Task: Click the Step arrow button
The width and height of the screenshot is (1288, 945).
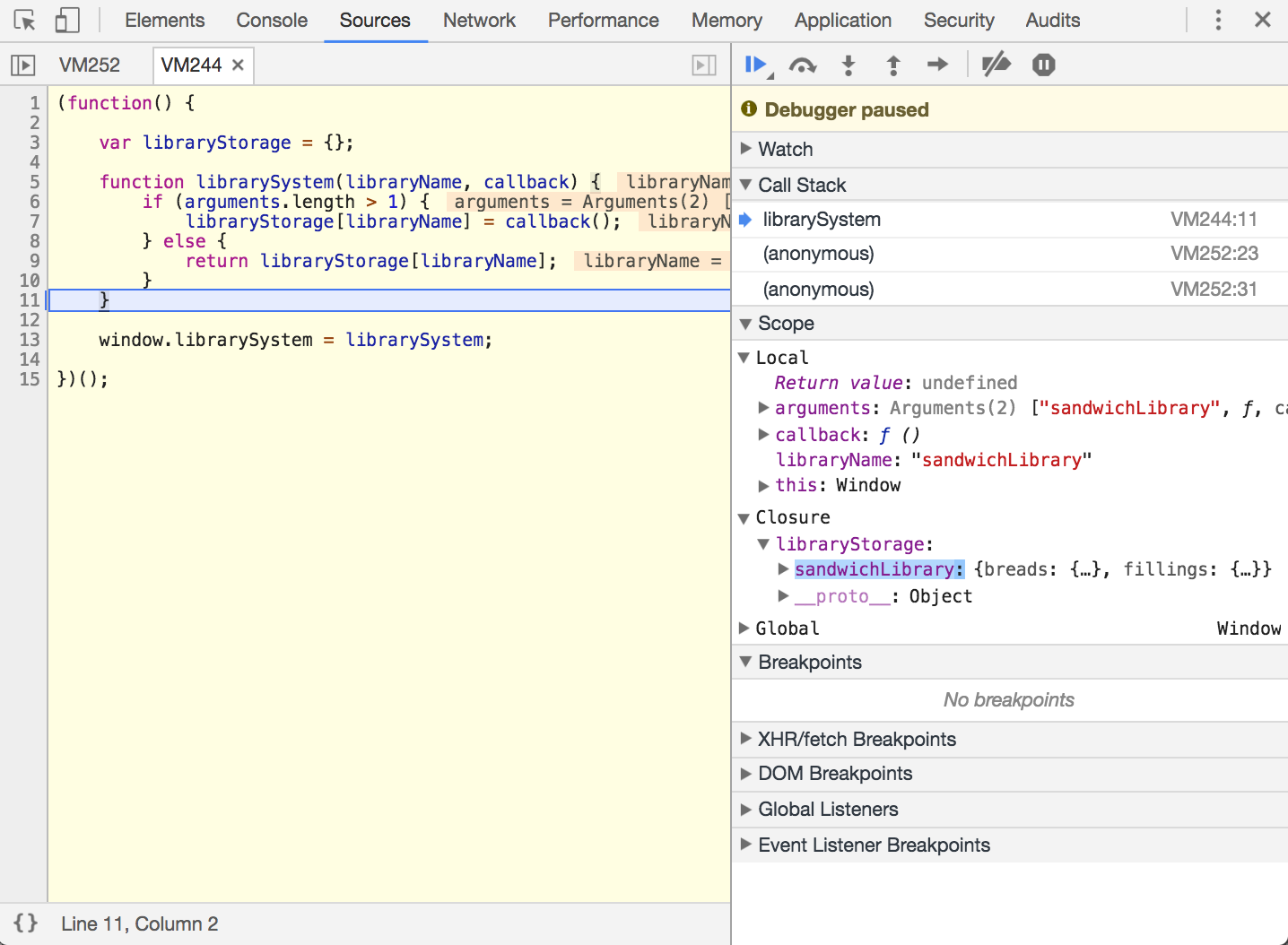Action: (x=937, y=65)
